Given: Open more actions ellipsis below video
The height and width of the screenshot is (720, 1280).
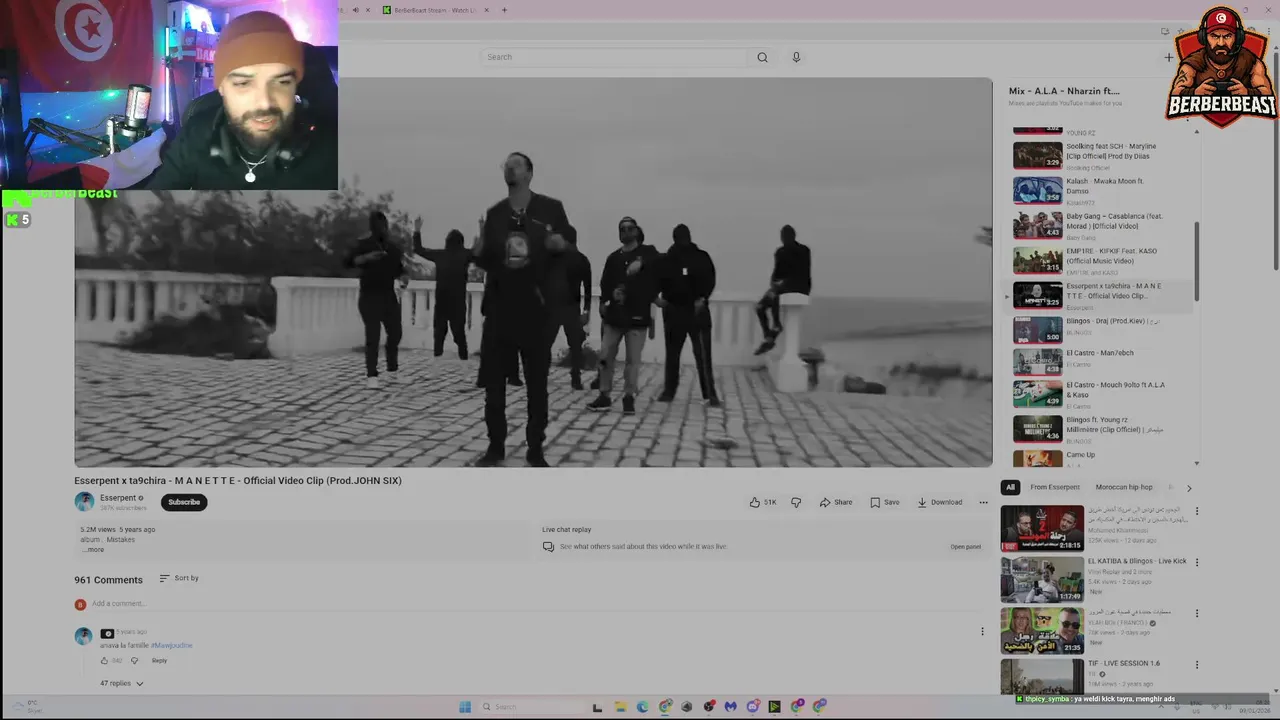Looking at the screenshot, I should 983,502.
